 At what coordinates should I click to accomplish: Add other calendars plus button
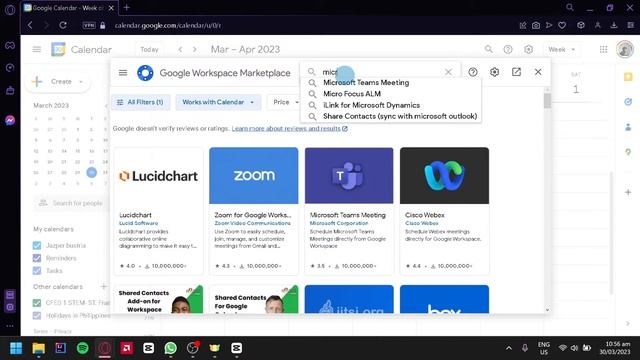click(x=104, y=287)
